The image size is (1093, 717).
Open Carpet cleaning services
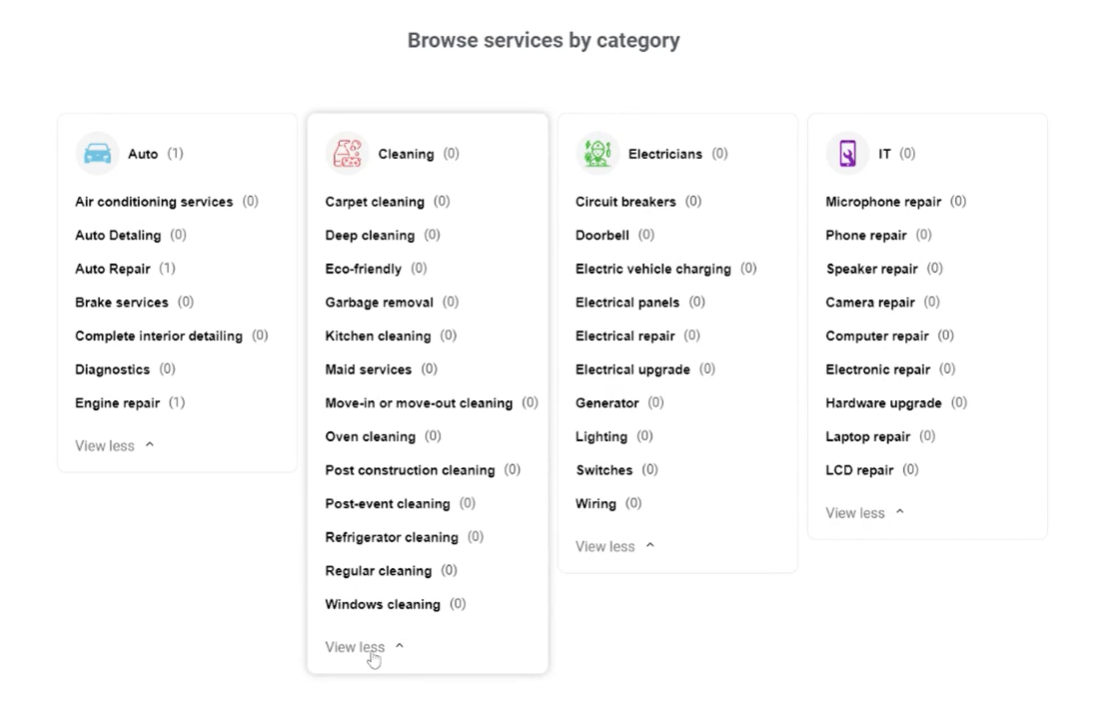click(372, 201)
